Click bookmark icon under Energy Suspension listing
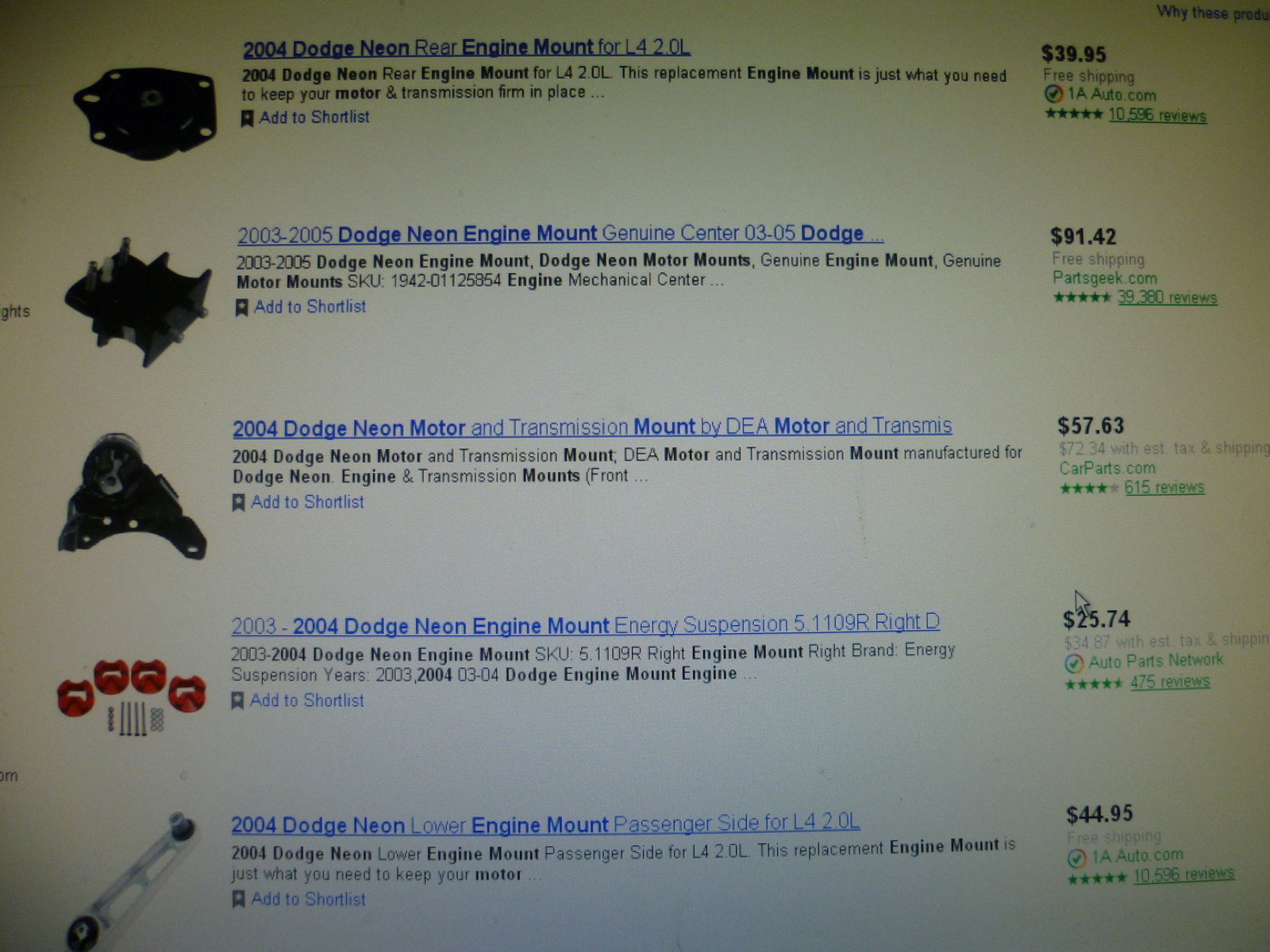This screenshot has height=952, width=1270. [237, 701]
